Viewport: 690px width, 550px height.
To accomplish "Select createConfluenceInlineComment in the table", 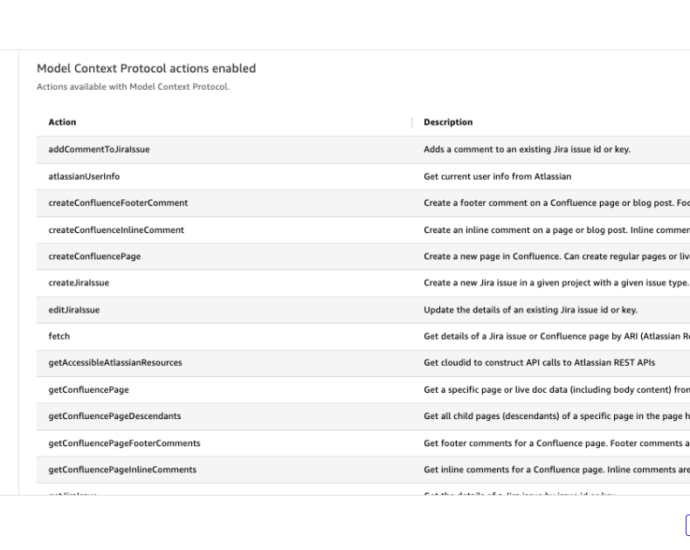I will [x=116, y=230].
